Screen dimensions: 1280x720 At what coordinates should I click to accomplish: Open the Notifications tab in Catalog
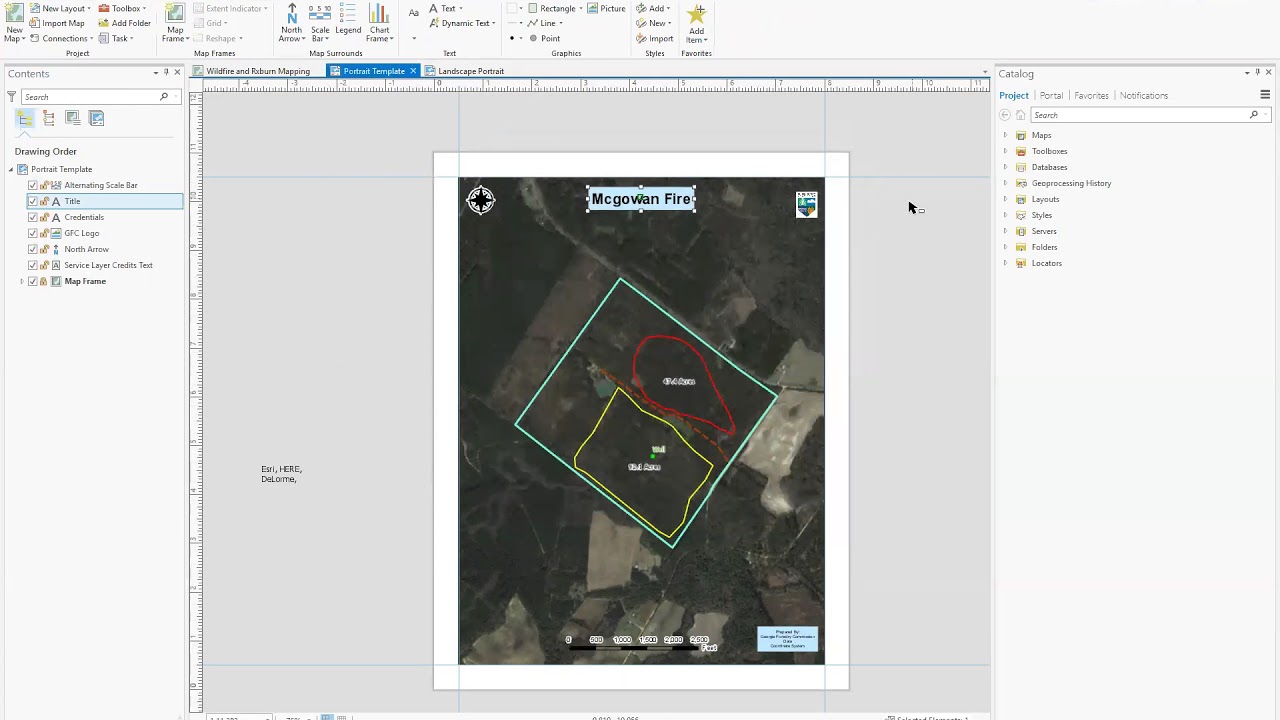[x=1143, y=95]
